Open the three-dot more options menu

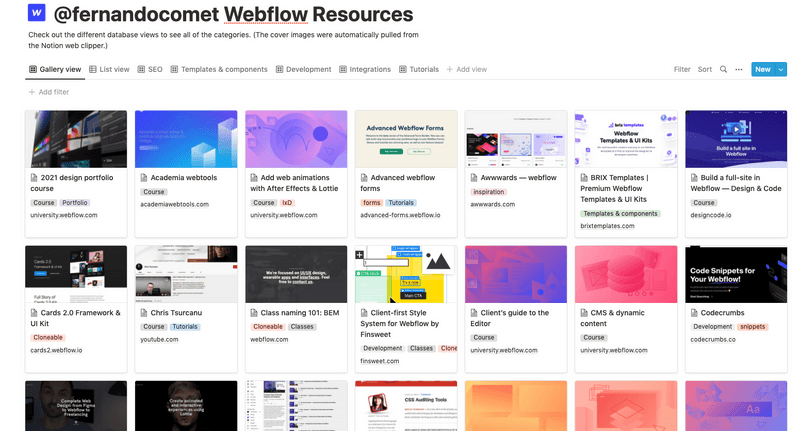pyautogui.click(x=739, y=69)
